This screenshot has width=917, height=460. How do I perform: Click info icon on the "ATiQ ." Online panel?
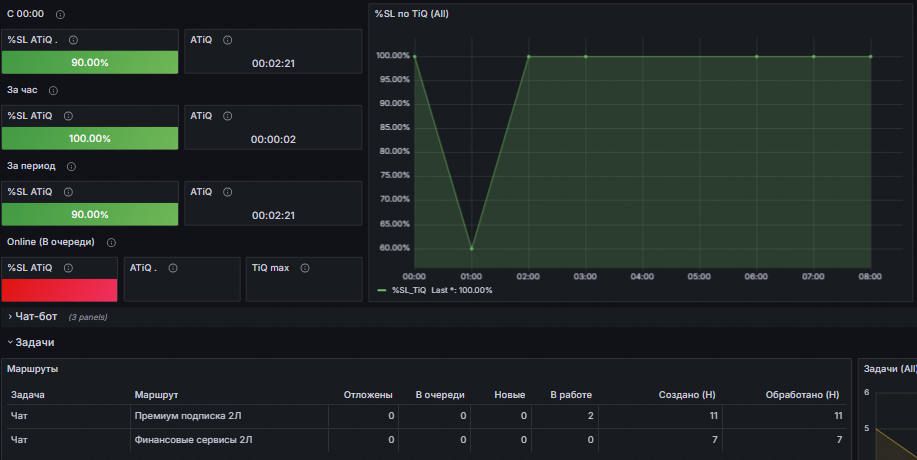point(172,268)
